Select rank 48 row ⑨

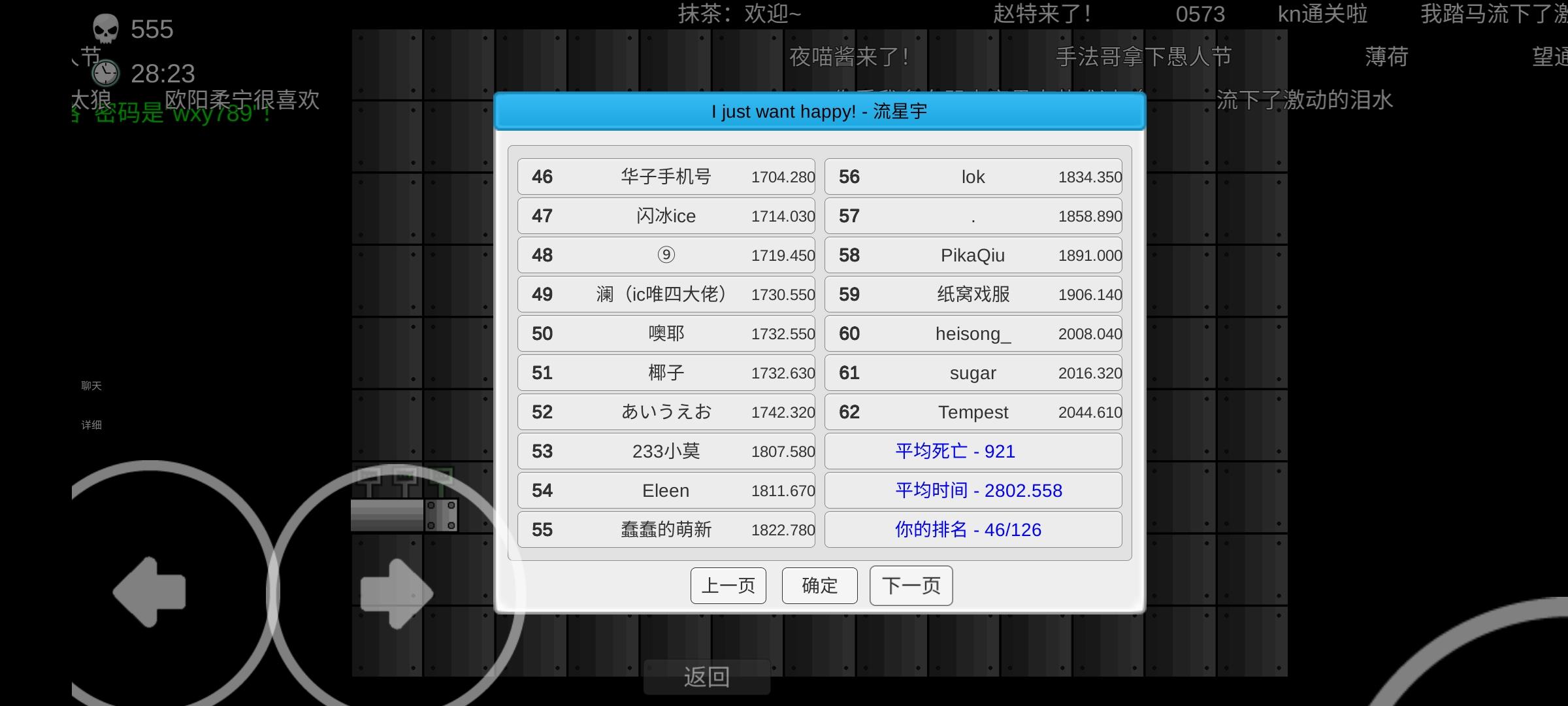point(666,255)
